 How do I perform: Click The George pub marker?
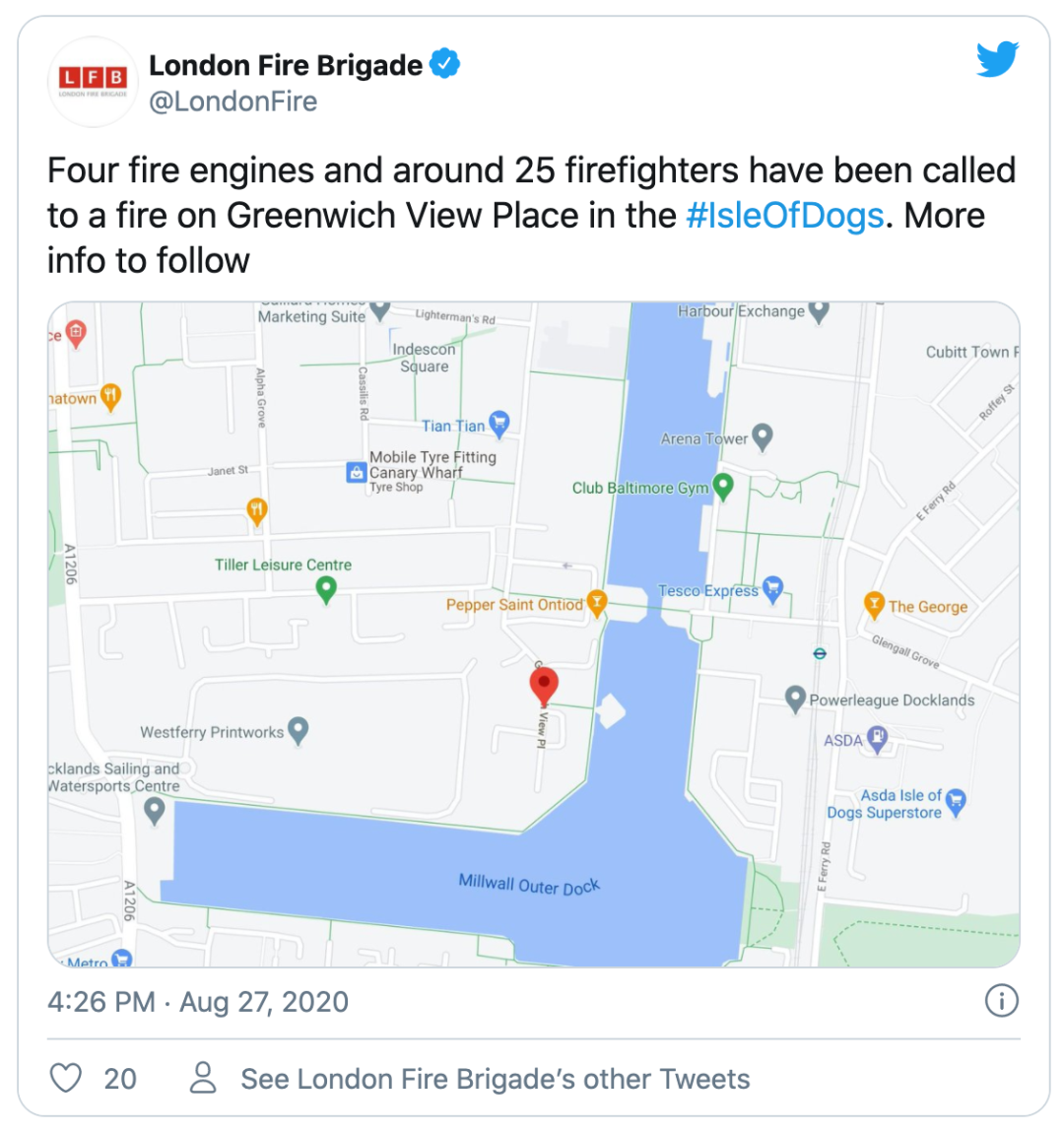pos(874,604)
